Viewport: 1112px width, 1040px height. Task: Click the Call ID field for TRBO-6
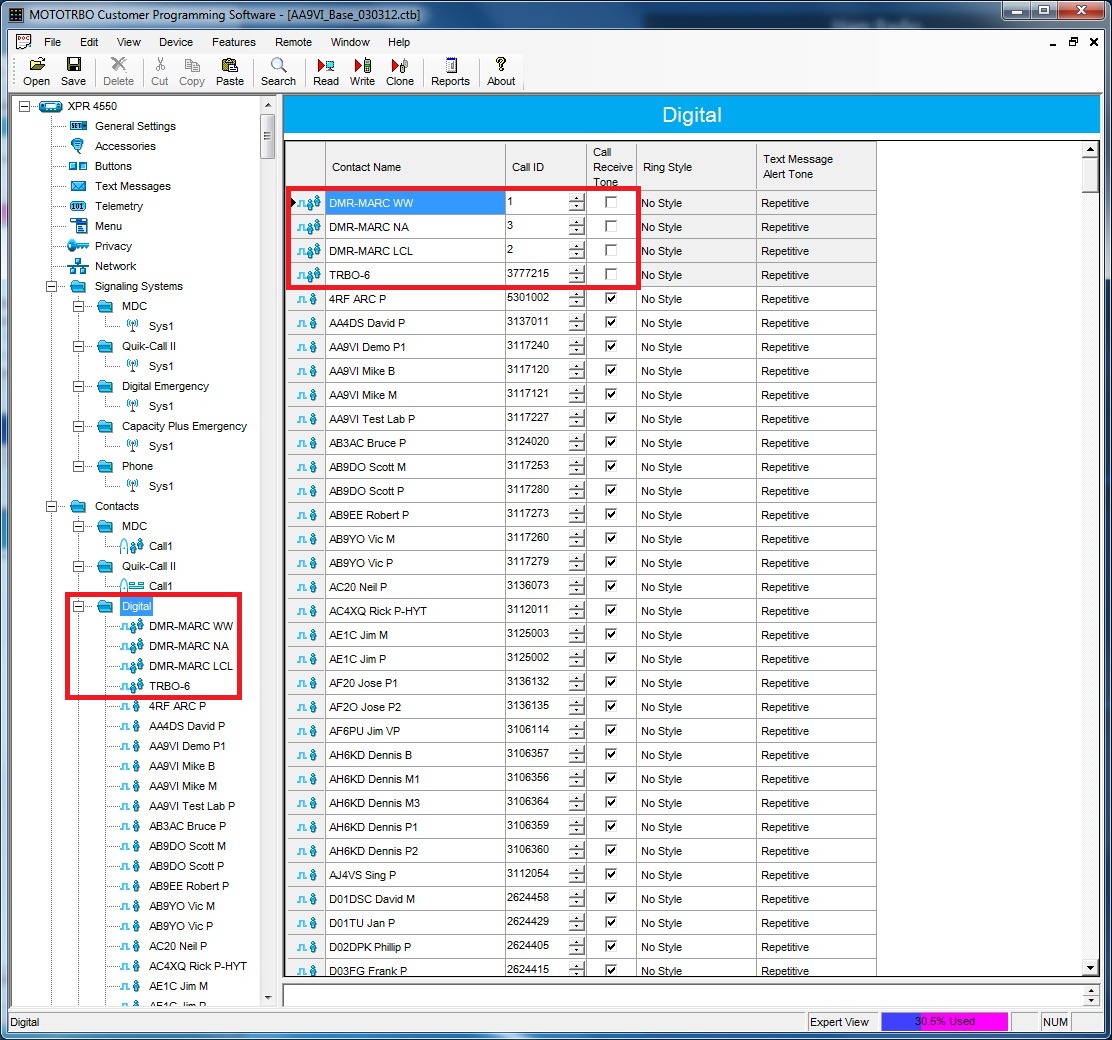(537, 274)
